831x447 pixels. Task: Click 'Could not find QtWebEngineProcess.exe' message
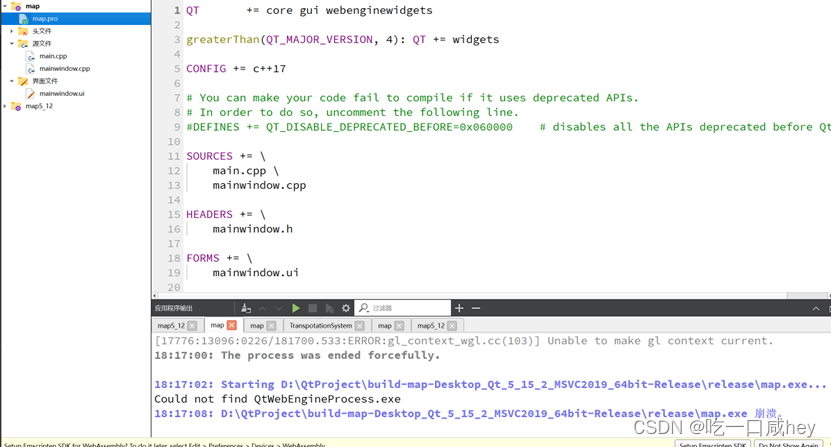[277, 399]
